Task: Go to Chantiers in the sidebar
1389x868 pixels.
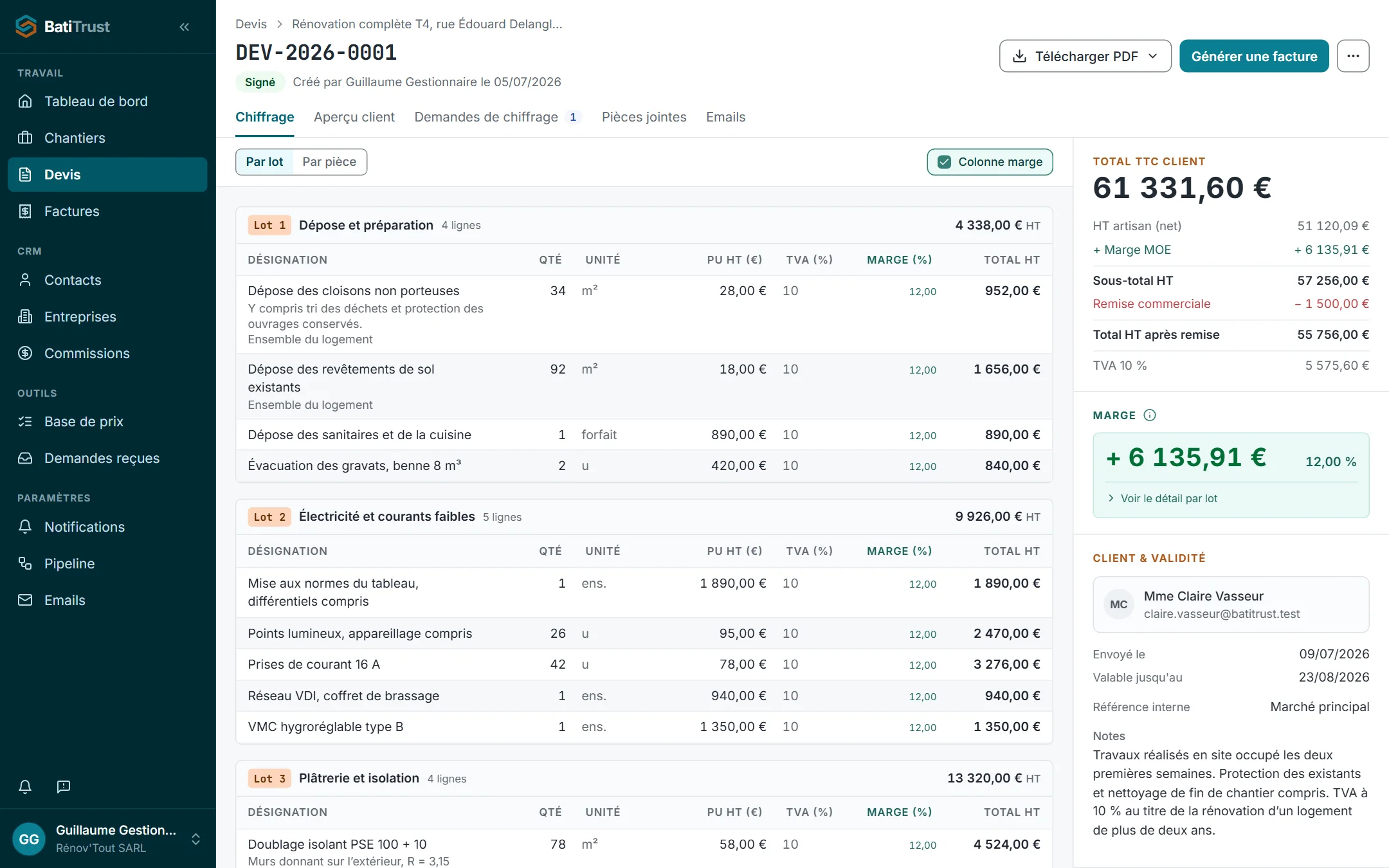Action: [x=107, y=138]
